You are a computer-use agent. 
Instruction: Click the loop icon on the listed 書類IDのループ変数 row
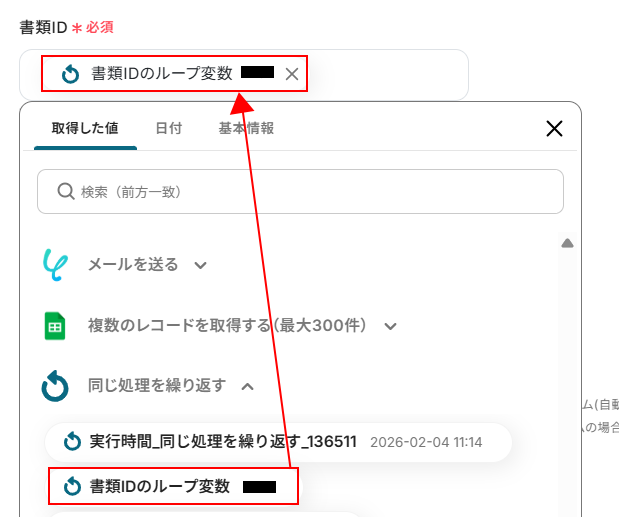(72, 486)
